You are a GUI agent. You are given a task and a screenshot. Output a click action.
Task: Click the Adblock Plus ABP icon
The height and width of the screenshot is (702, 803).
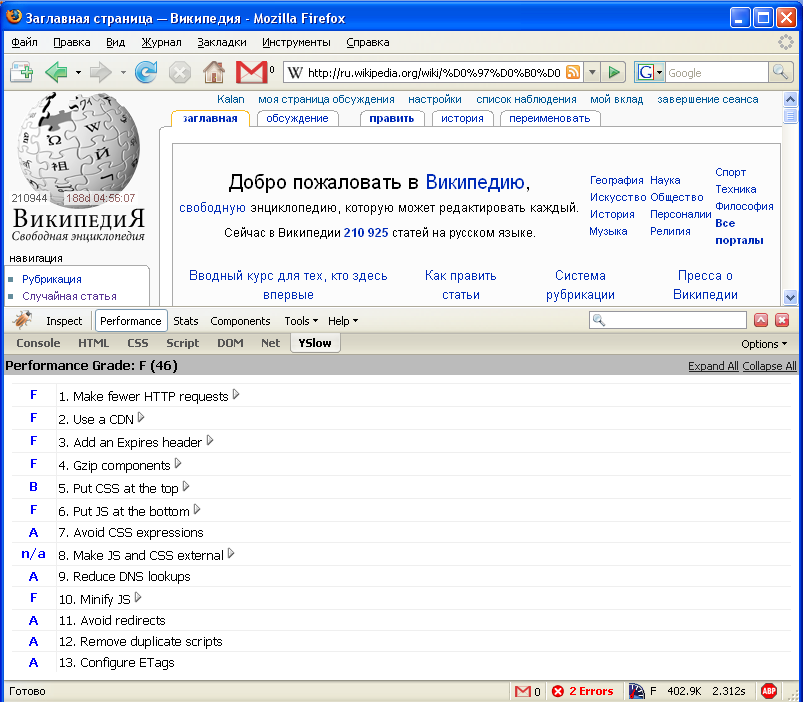click(x=769, y=691)
